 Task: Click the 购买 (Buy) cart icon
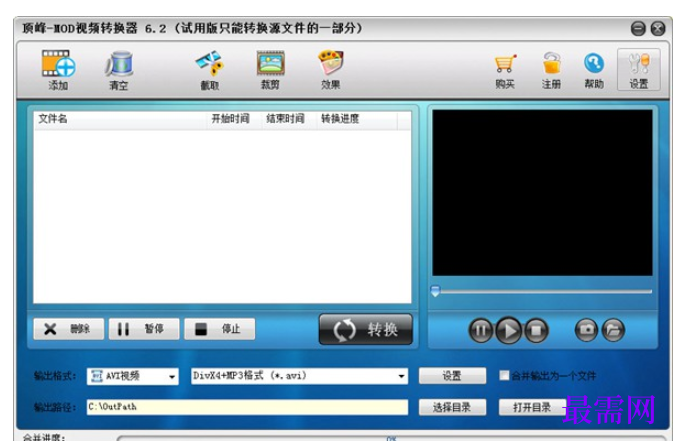(505, 70)
